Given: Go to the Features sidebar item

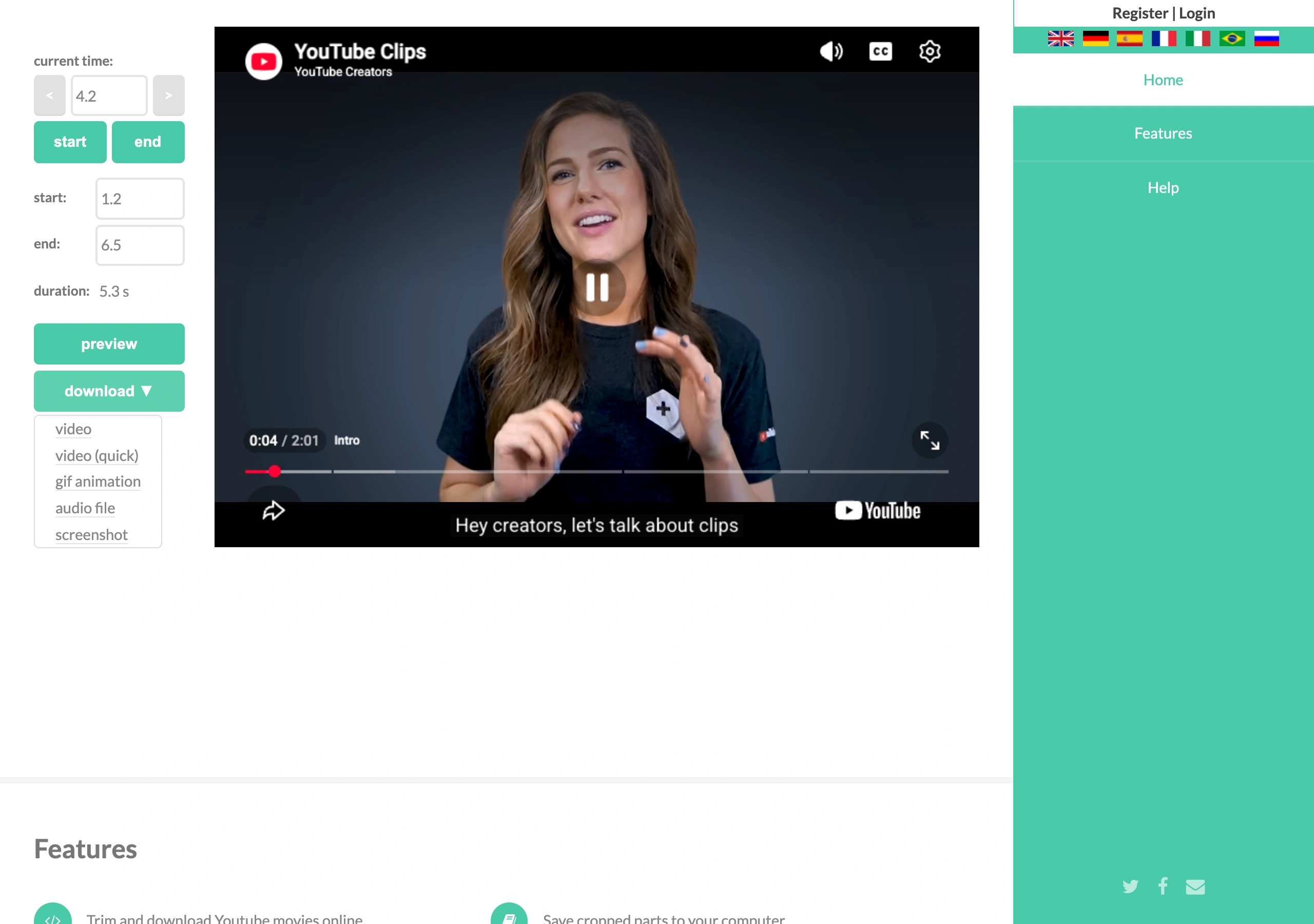Looking at the screenshot, I should [x=1163, y=133].
